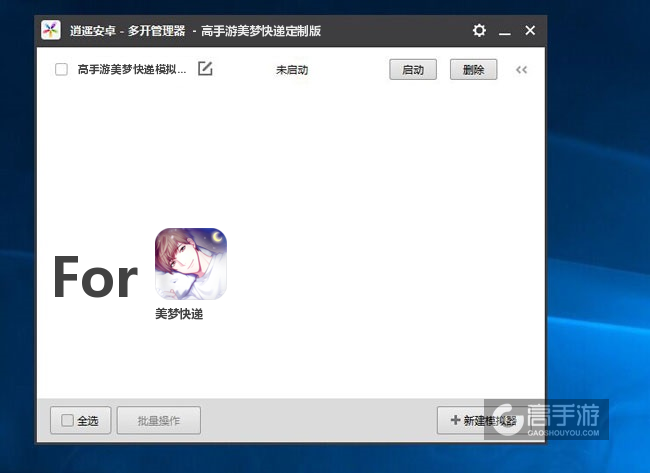
Task: Click the 美梦快递 caption under the icon
Action: [179, 314]
